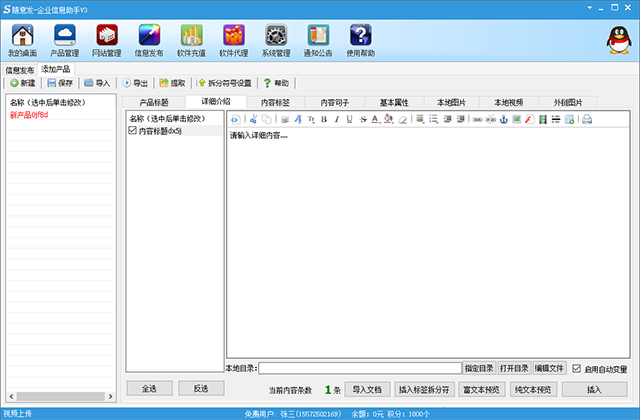This screenshot has height=420, width=640.
Task: Apply bold formatting
Action: (324, 119)
